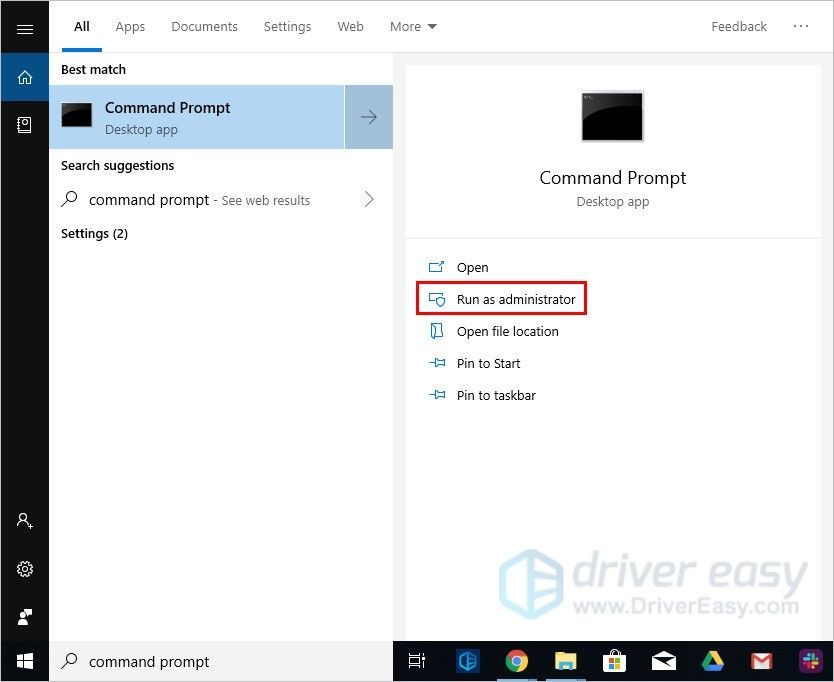Open File Explorer from the taskbar
The height and width of the screenshot is (682, 834).
tap(565, 661)
